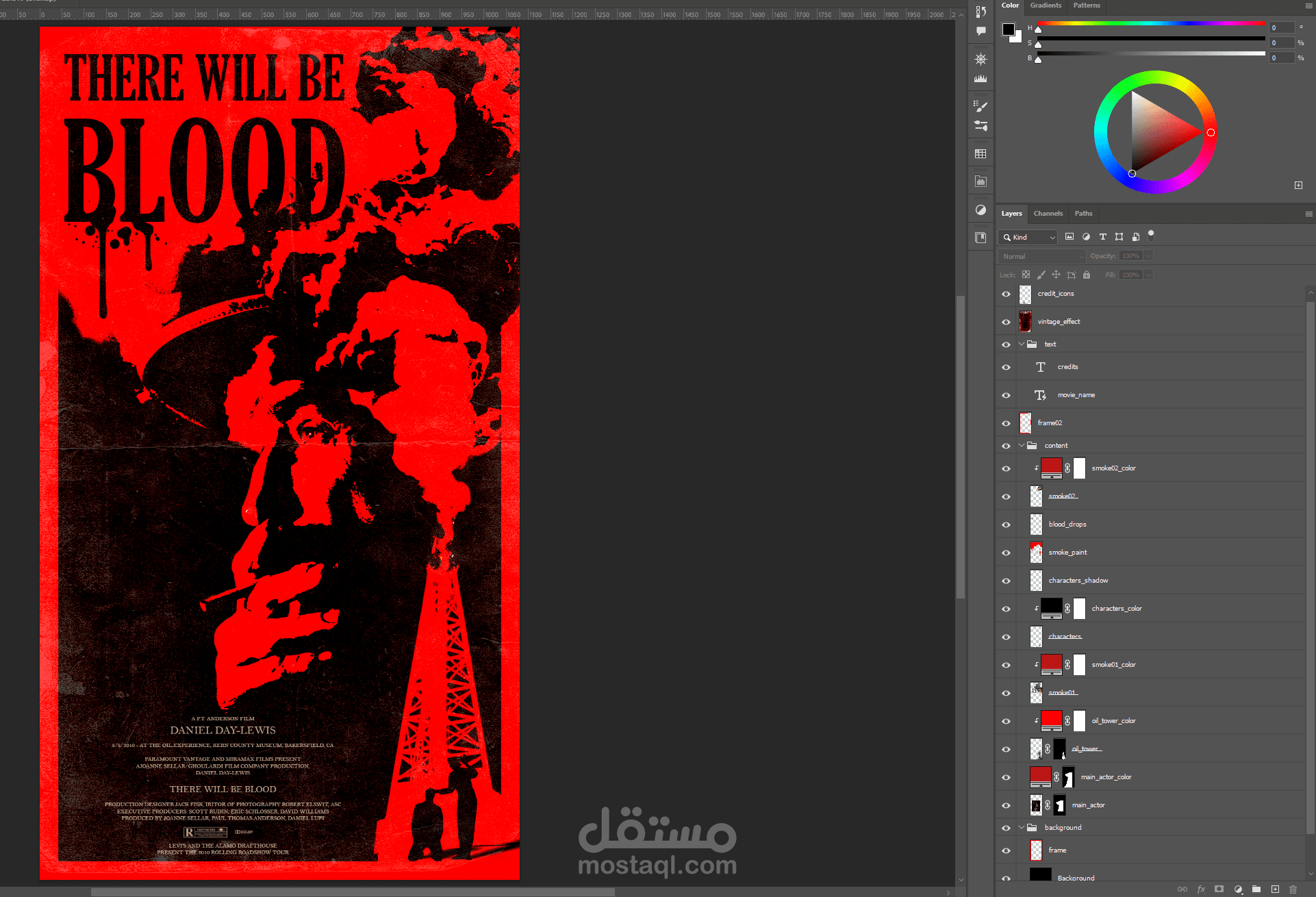Viewport: 1316px width, 897px height.
Task: Hide the vintage_effect layer
Action: point(1006,322)
